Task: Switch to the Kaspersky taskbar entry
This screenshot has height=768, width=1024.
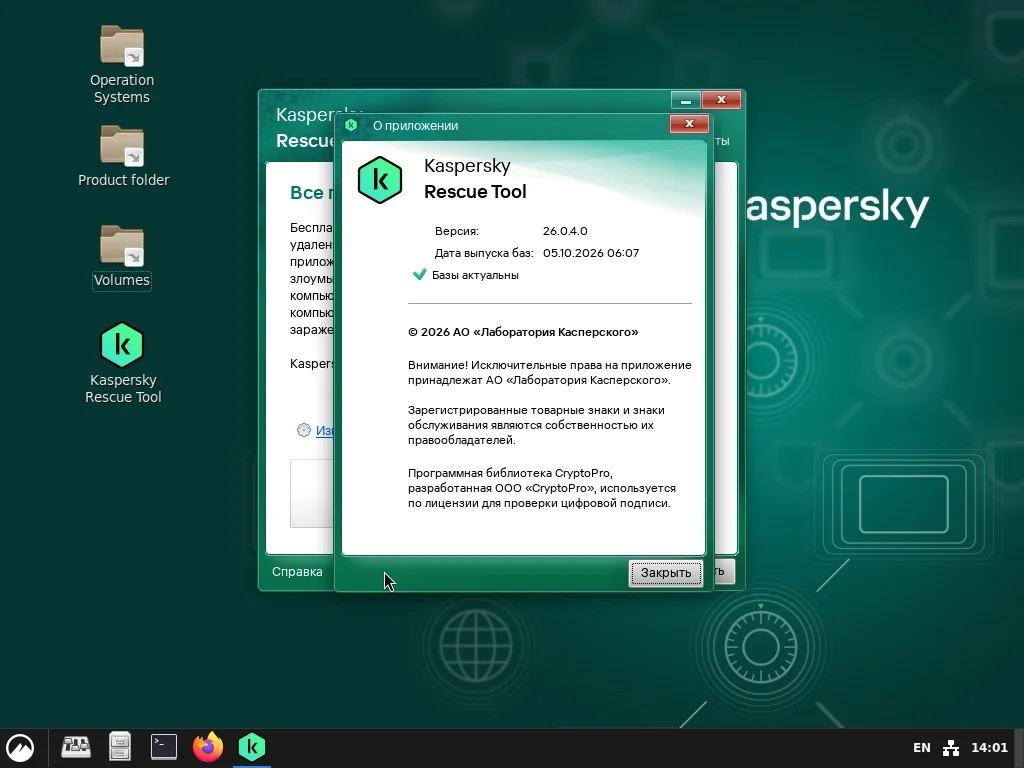Action: coord(252,747)
